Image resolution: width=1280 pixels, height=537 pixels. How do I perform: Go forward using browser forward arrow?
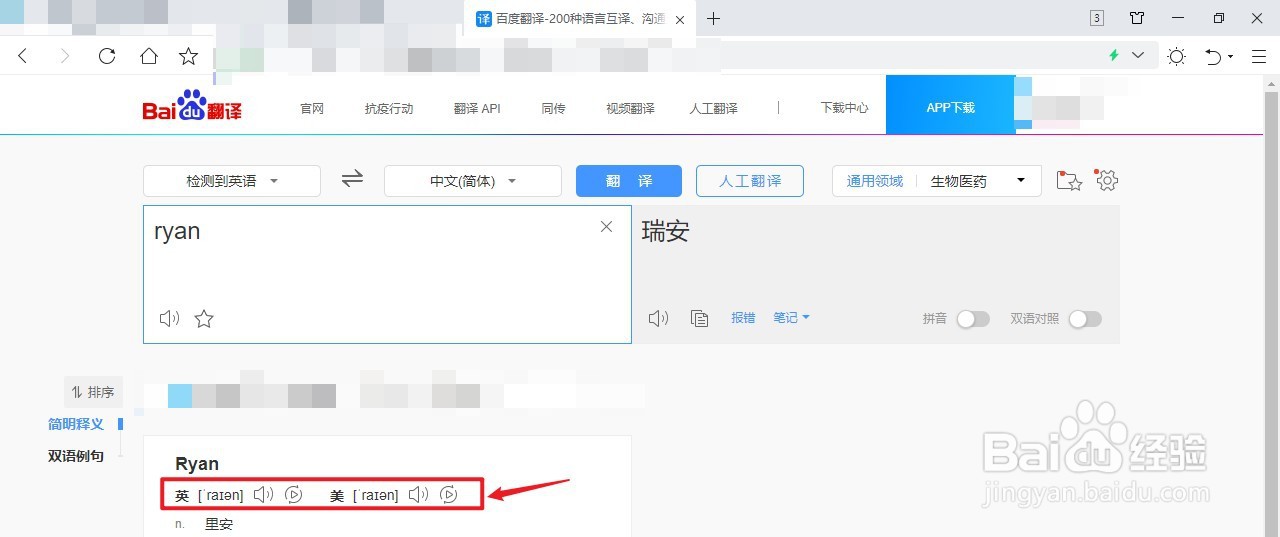tap(65, 56)
